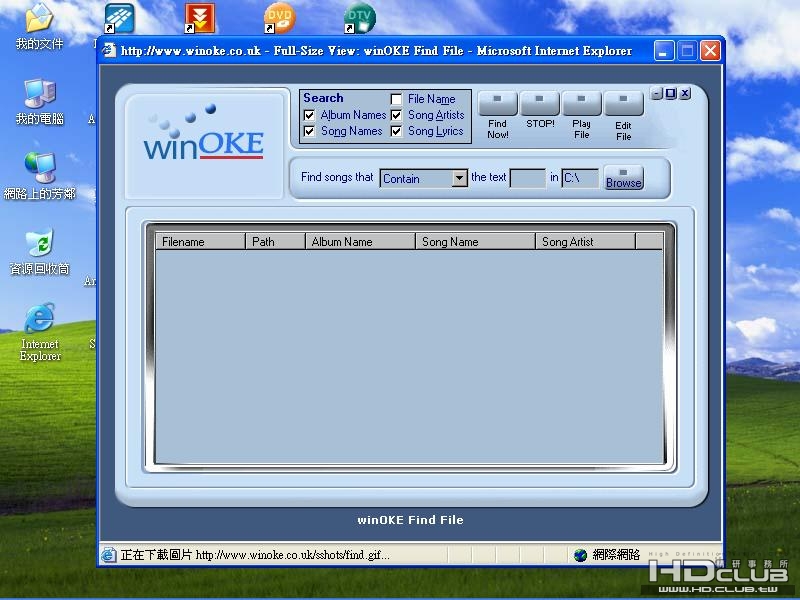
Task: Sort results by the Filename column
Action: pos(201,241)
